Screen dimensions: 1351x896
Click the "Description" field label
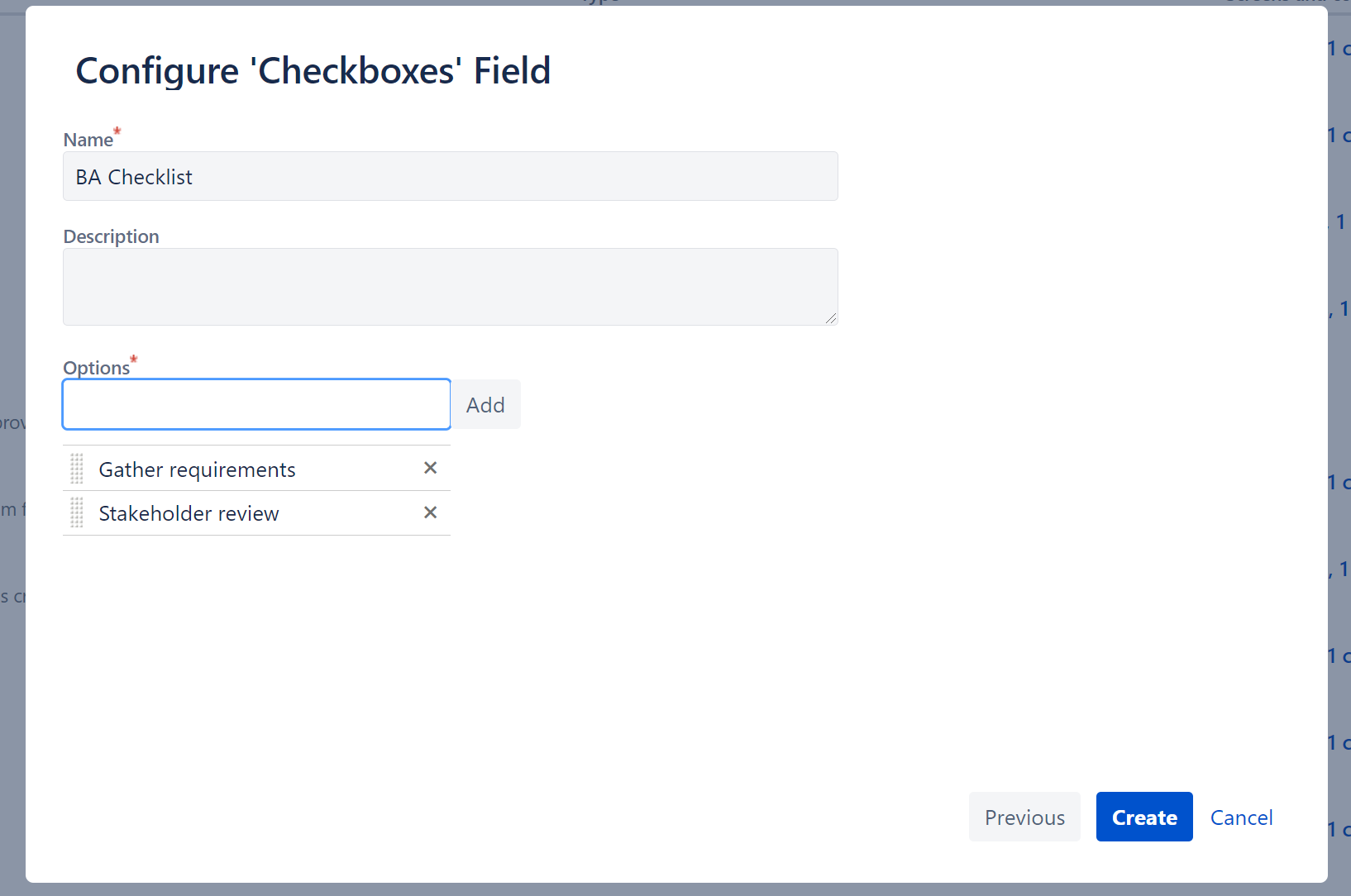click(111, 236)
